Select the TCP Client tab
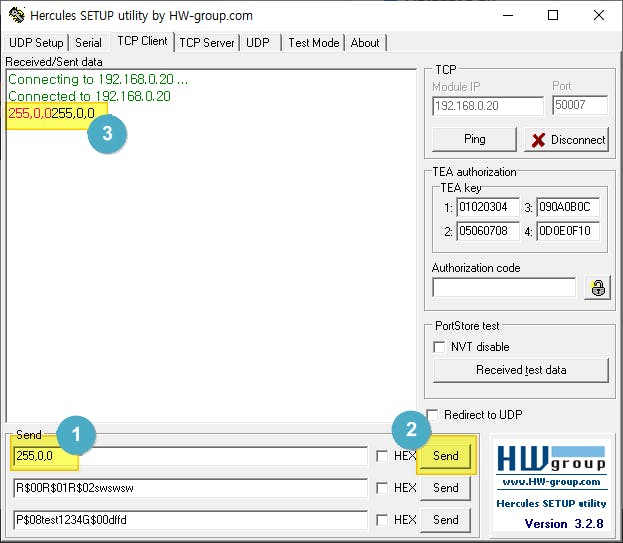Screen dimensions: 623x543 pos(142,41)
